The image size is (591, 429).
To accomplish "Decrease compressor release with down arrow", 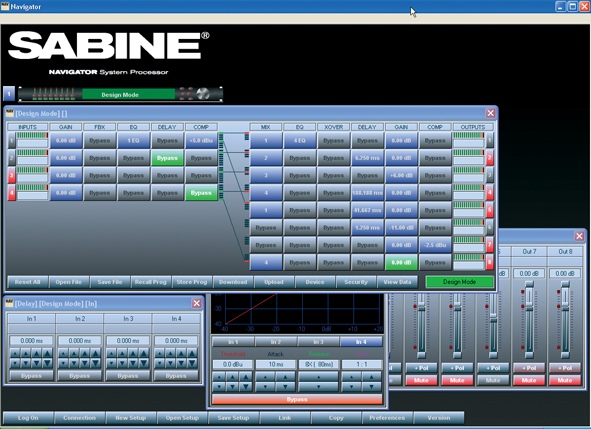I will [318, 387].
